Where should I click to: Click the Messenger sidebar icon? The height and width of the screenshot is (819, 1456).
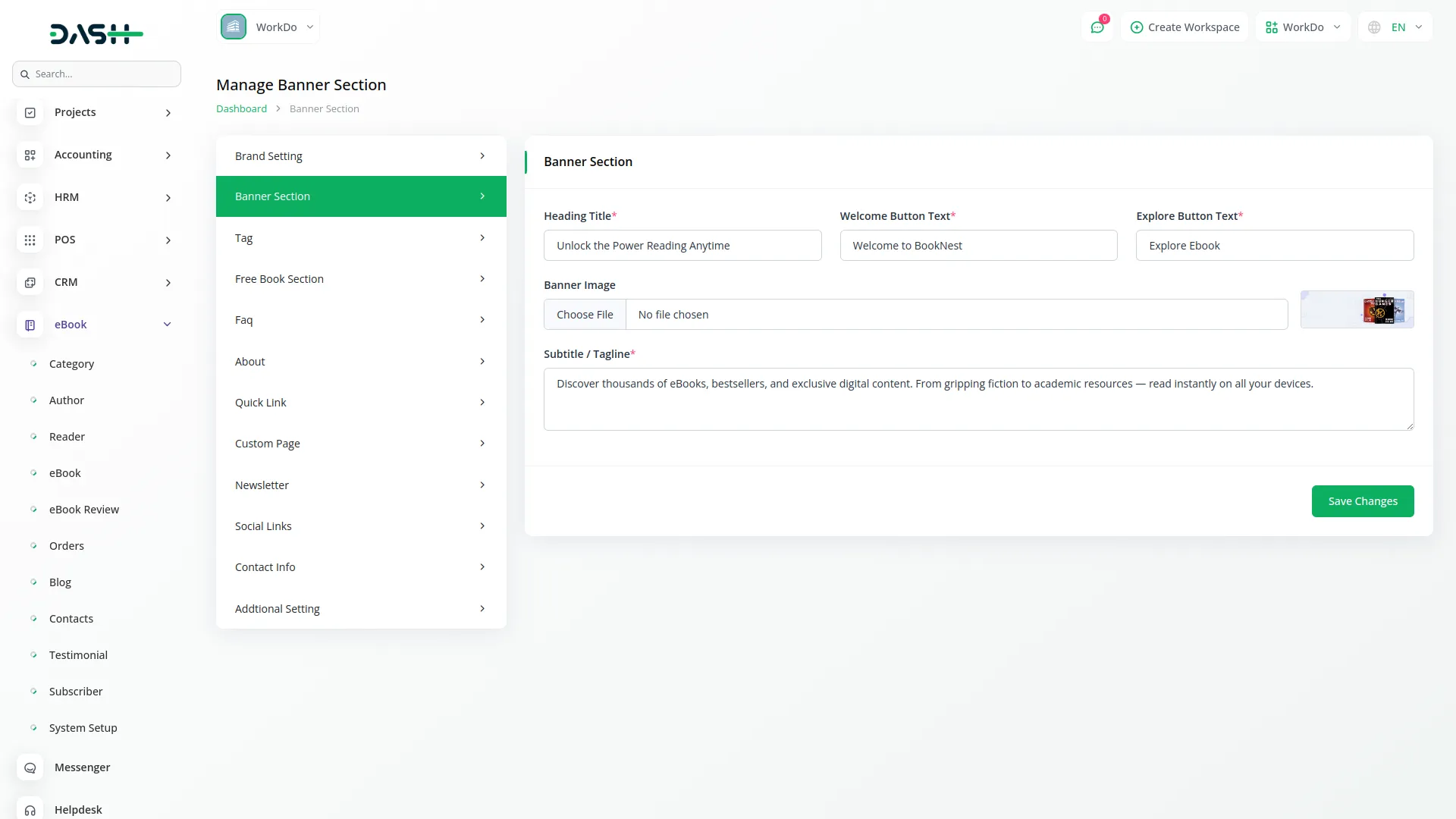(x=30, y=767)
